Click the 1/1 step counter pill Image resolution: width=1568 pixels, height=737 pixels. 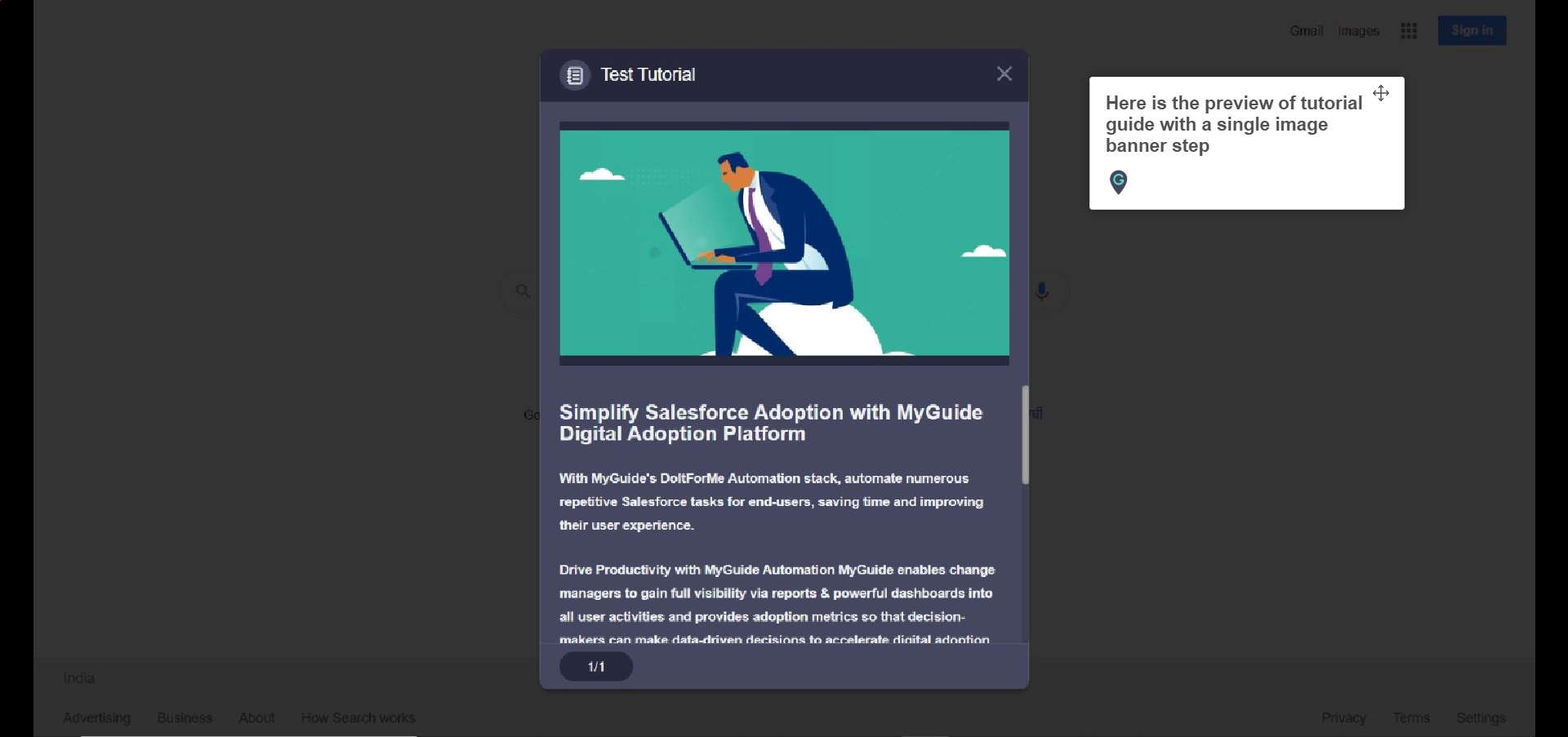pyautogui.click(x=596, y=667)
